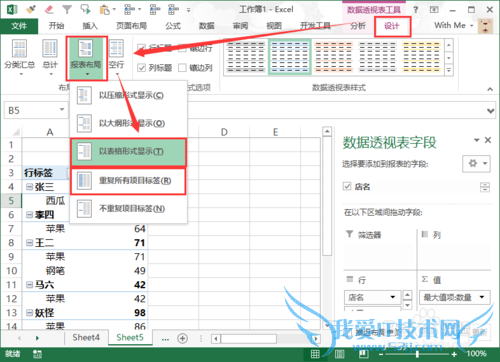Click the filter field-search icon beside 店名

click(485, 187)
